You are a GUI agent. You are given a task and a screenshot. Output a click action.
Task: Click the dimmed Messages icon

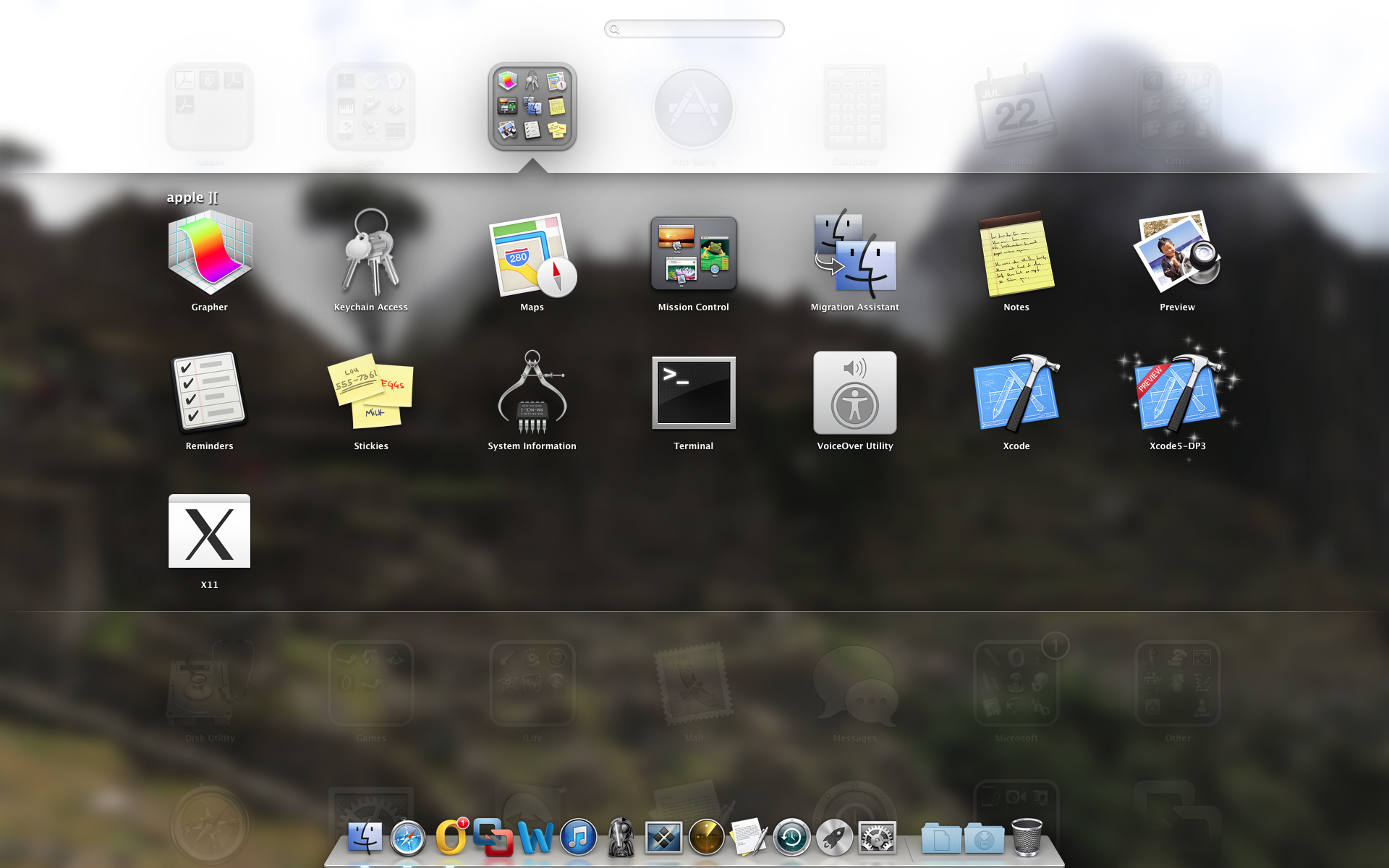pos(855,686)
